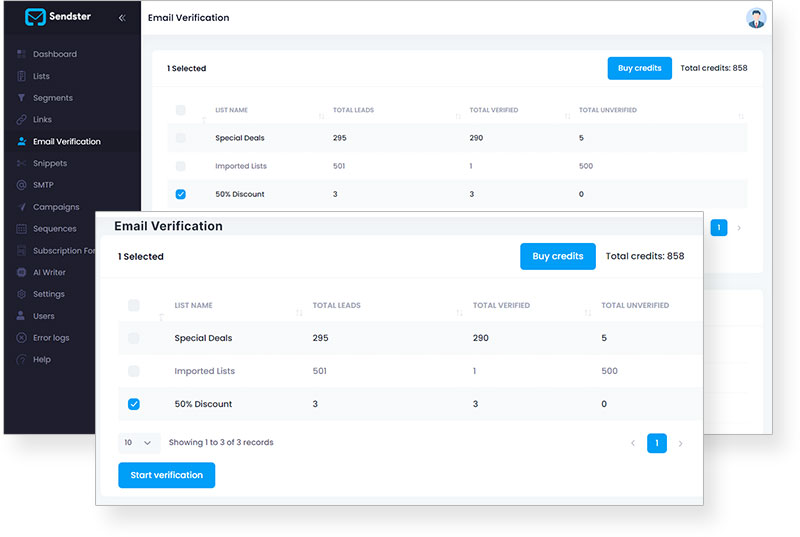Sort by LIST NAME in front panel

(x=193, y=305)
